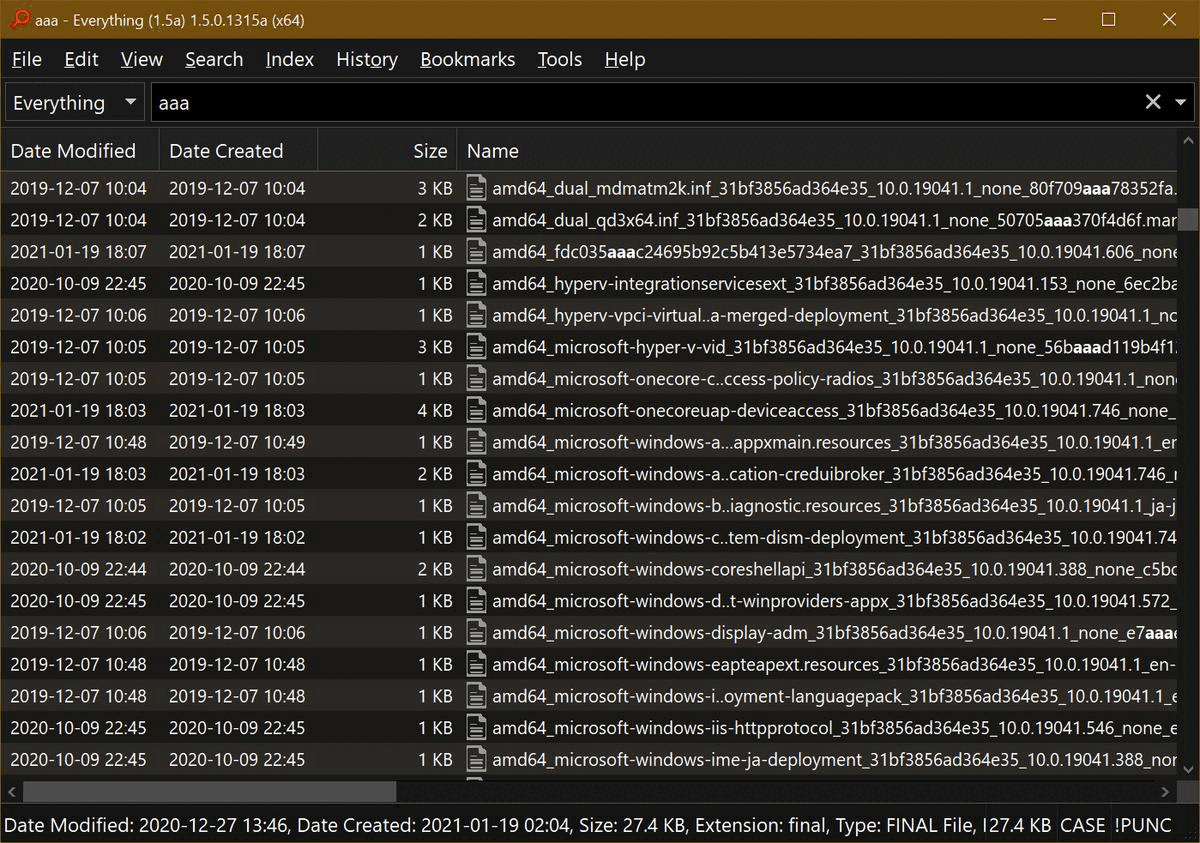Click the file icon of amd64_microsoft-windows-iis-httpprotocol

click(x=477, y=728)
